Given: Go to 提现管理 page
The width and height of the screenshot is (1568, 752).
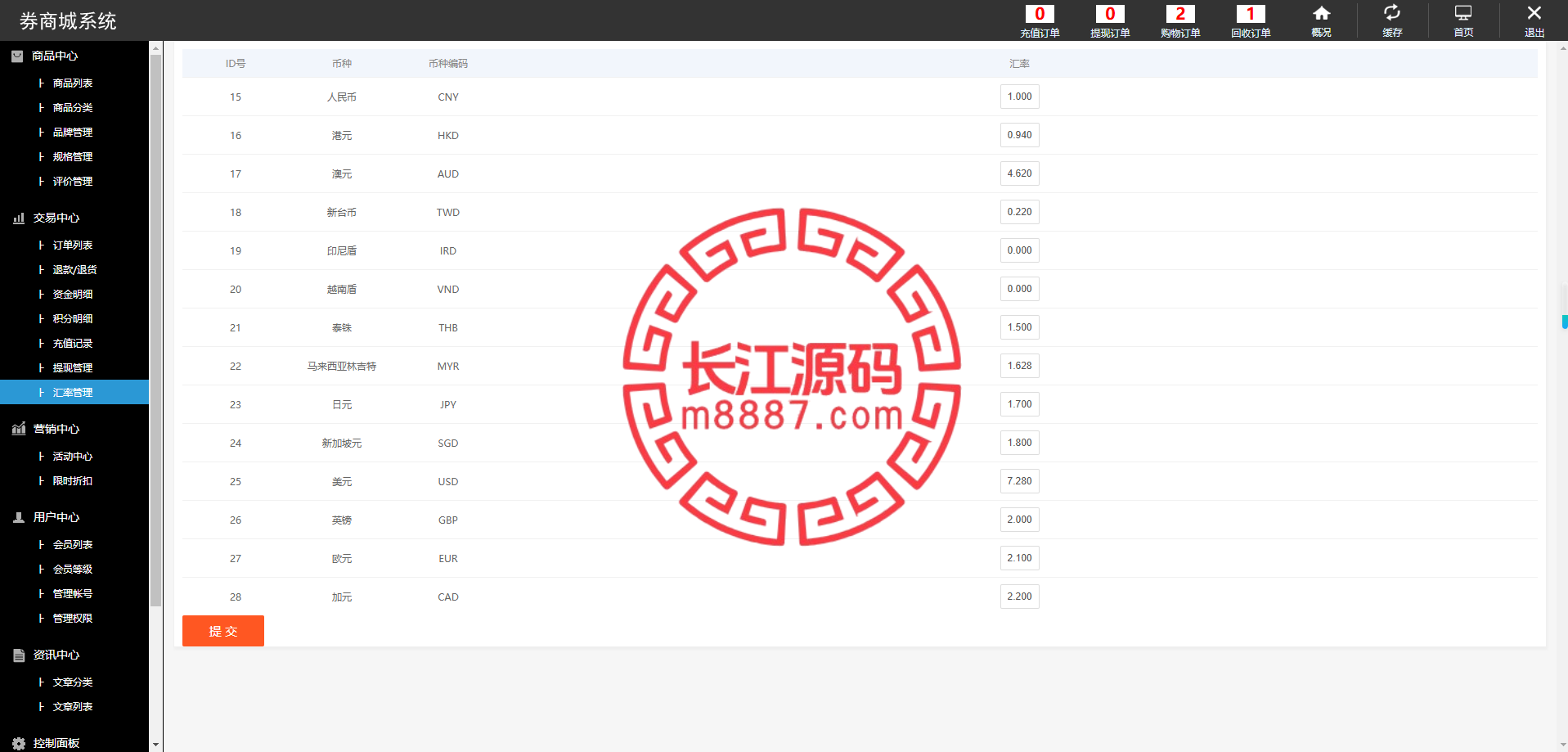Looking at the screenshot, I should [x=73, y=368].
